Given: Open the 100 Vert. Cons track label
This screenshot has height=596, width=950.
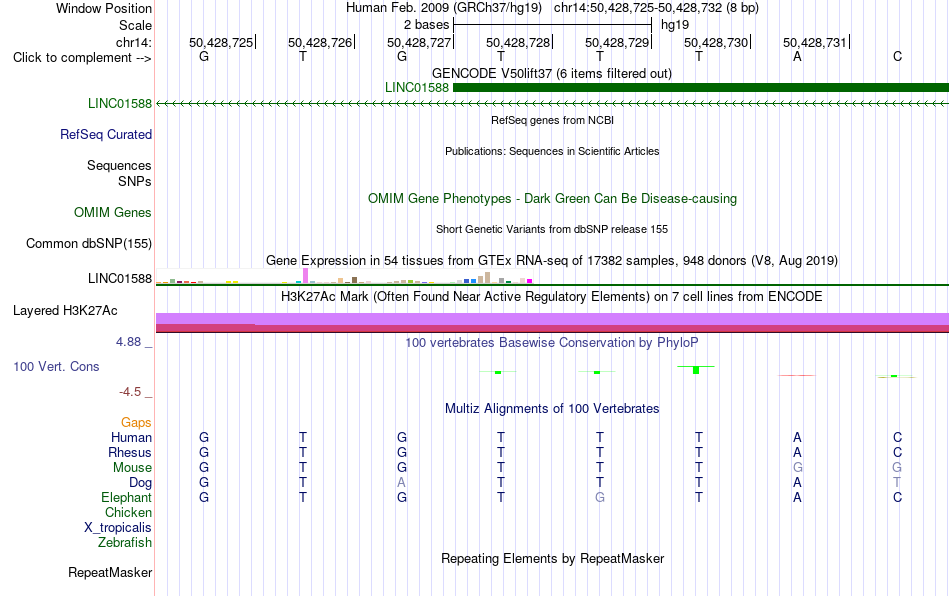Looking at the screenshot, I should point(56,366).
